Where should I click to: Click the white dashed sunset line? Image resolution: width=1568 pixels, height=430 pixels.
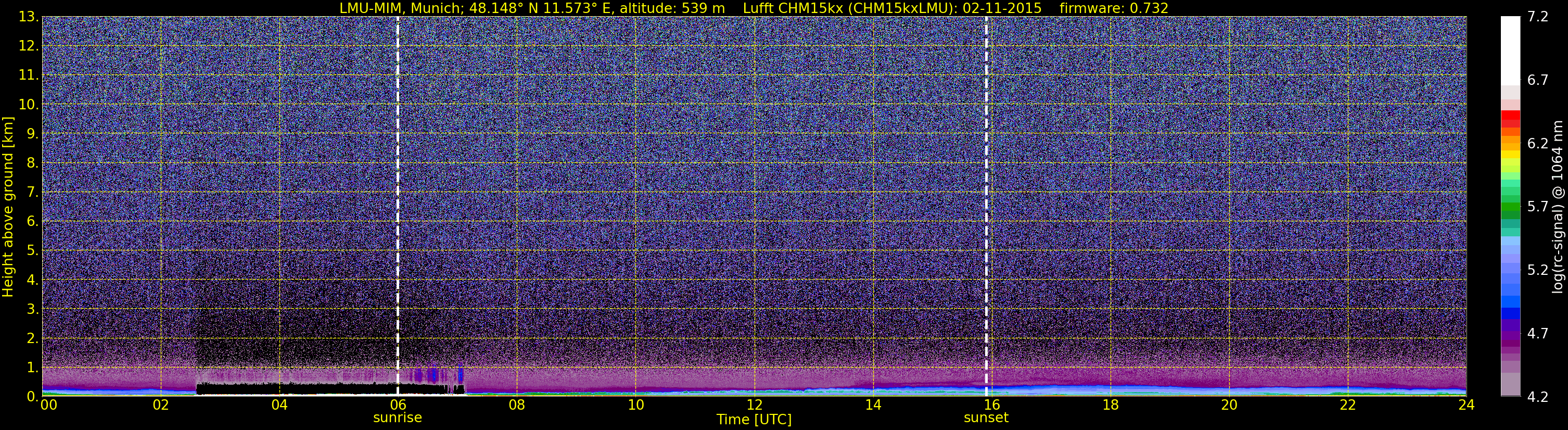[x=986, y=206]
